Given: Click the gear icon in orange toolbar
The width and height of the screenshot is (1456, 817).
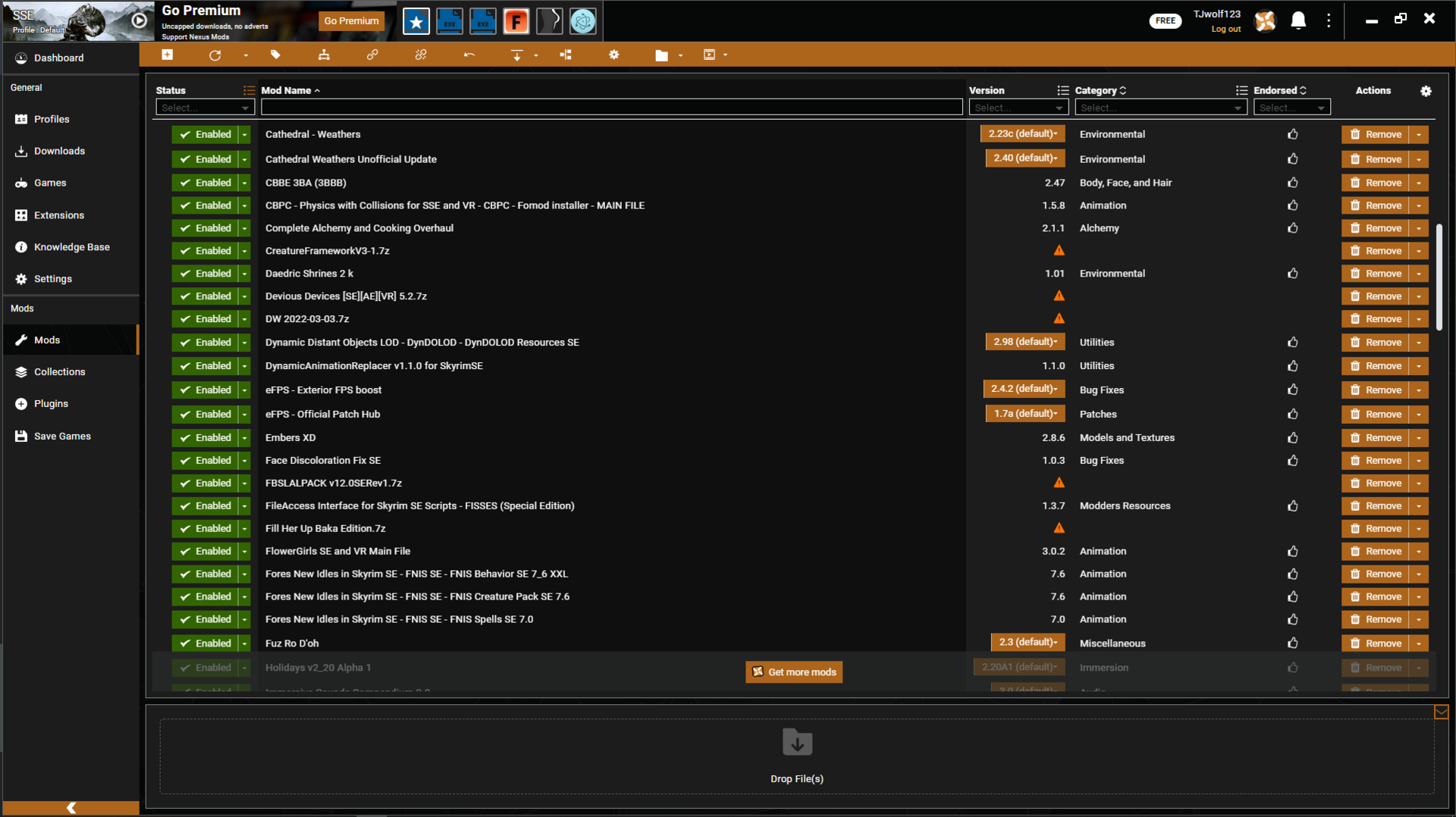Looking at the screenshot, I should [614, 55].
